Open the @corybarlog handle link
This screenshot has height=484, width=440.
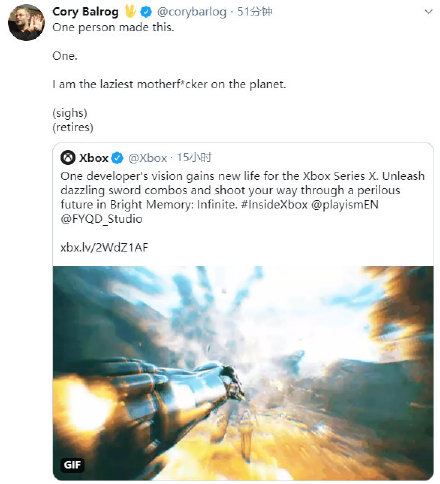(192, 12)
